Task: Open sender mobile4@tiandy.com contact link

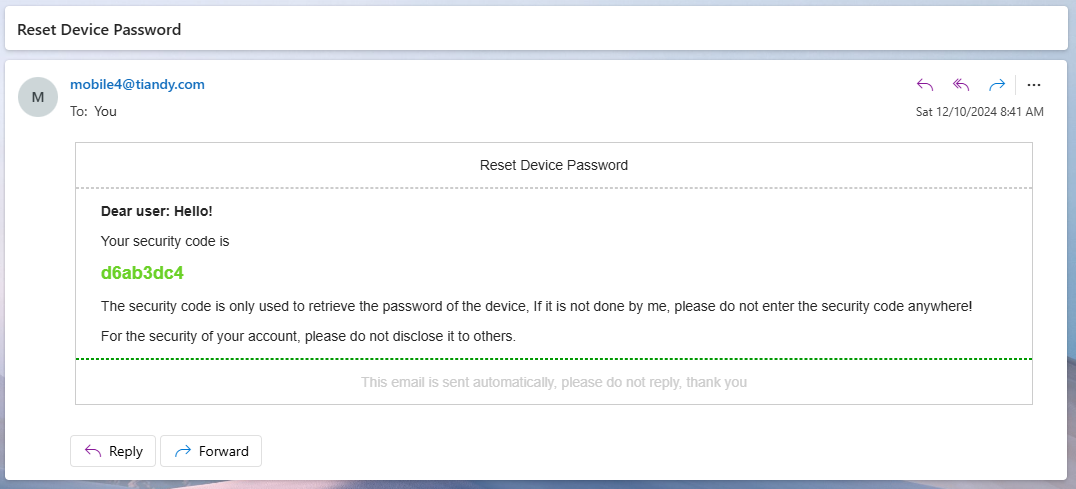Action: coord(137,84)
